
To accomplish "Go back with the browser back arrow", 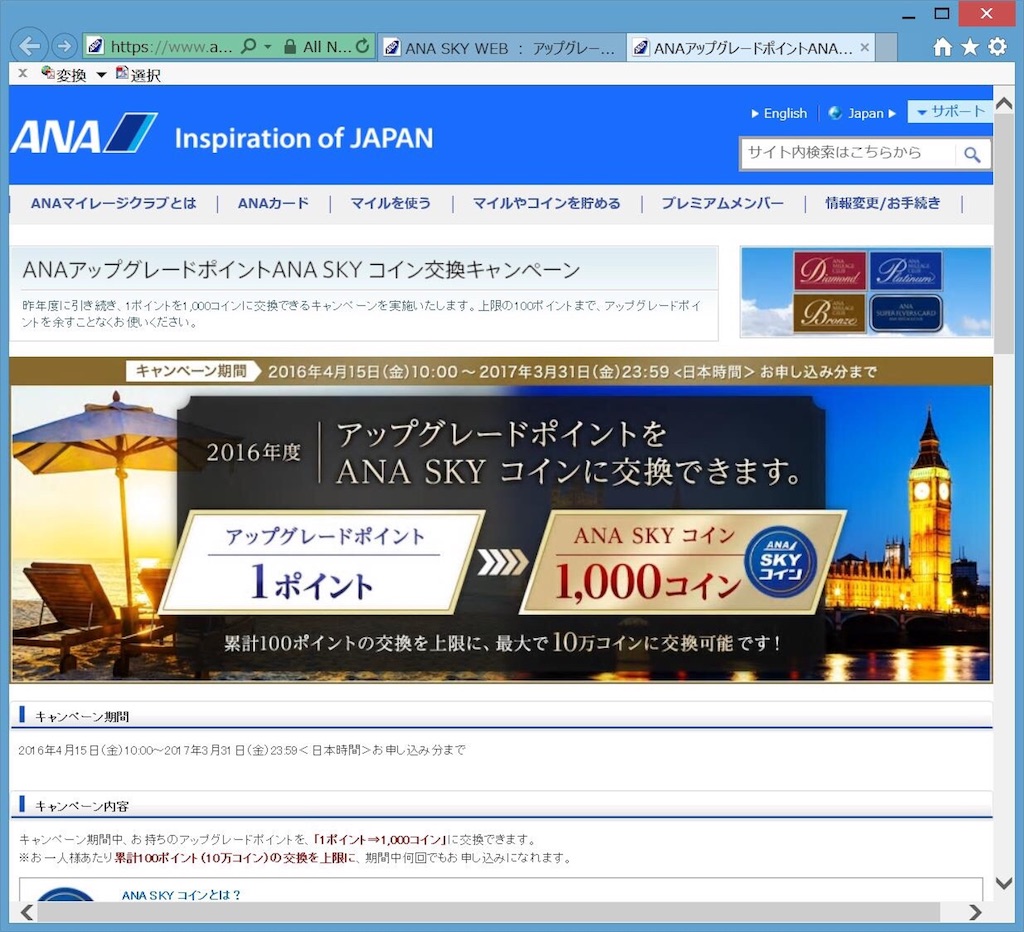I will pos(29,46).
